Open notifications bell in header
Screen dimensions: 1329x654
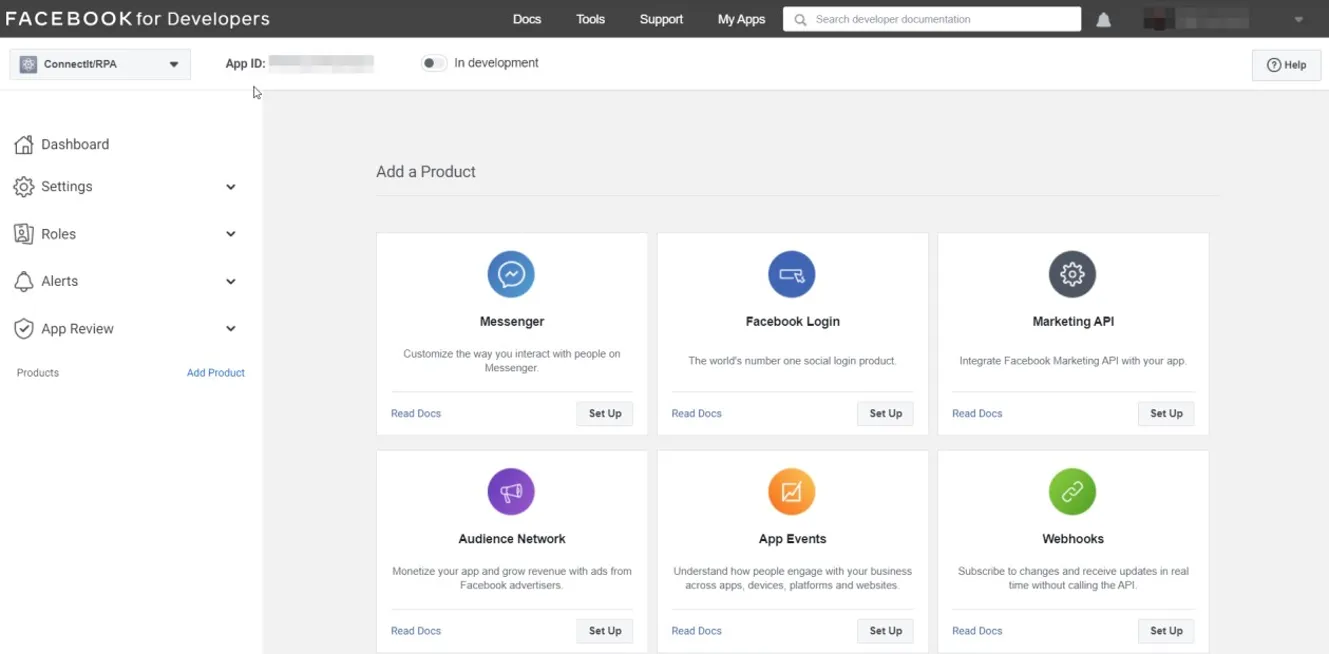coord(1103,20)
